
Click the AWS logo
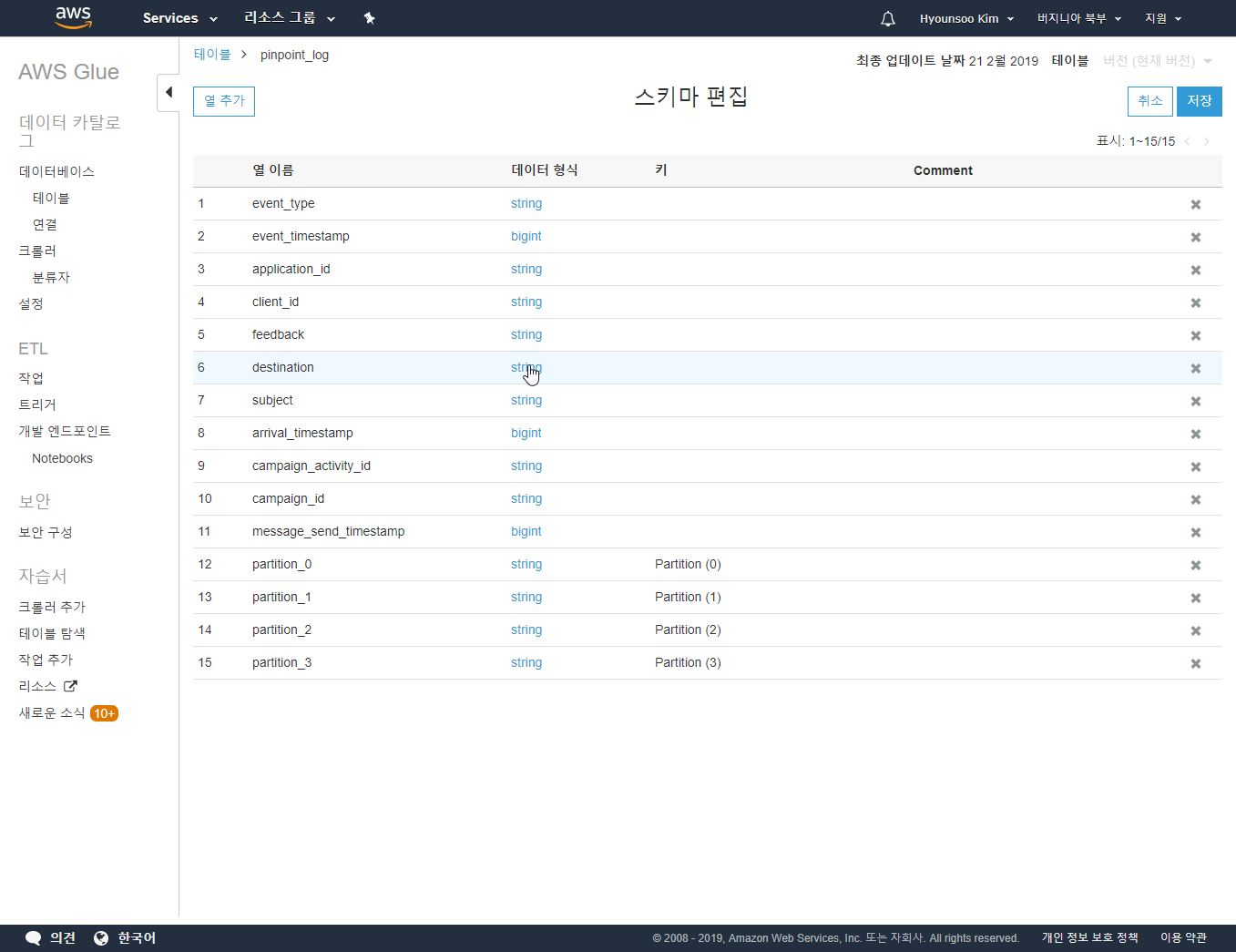[x=74, y=17]
